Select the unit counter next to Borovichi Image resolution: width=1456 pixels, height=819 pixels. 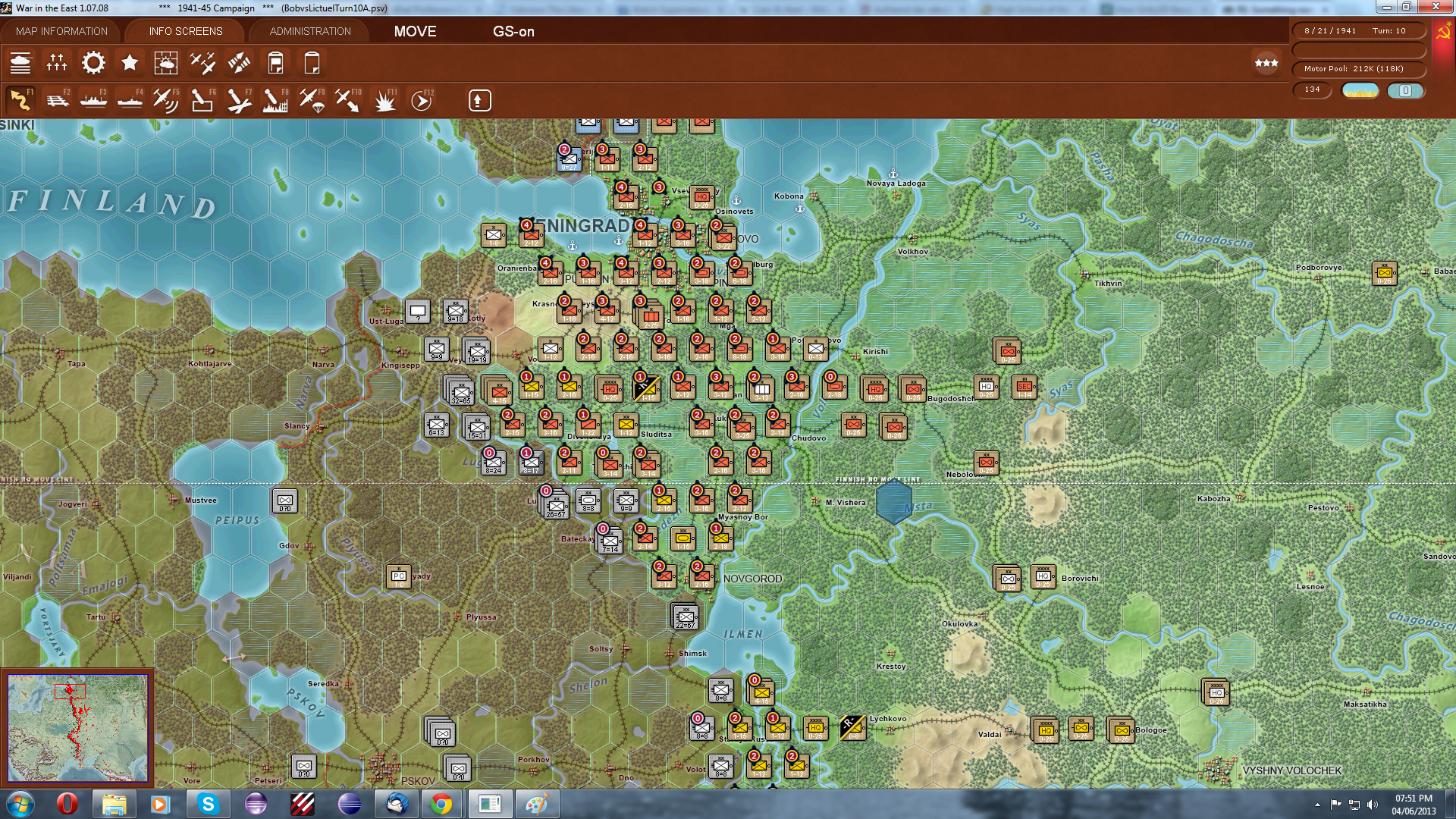[1043, 577]
